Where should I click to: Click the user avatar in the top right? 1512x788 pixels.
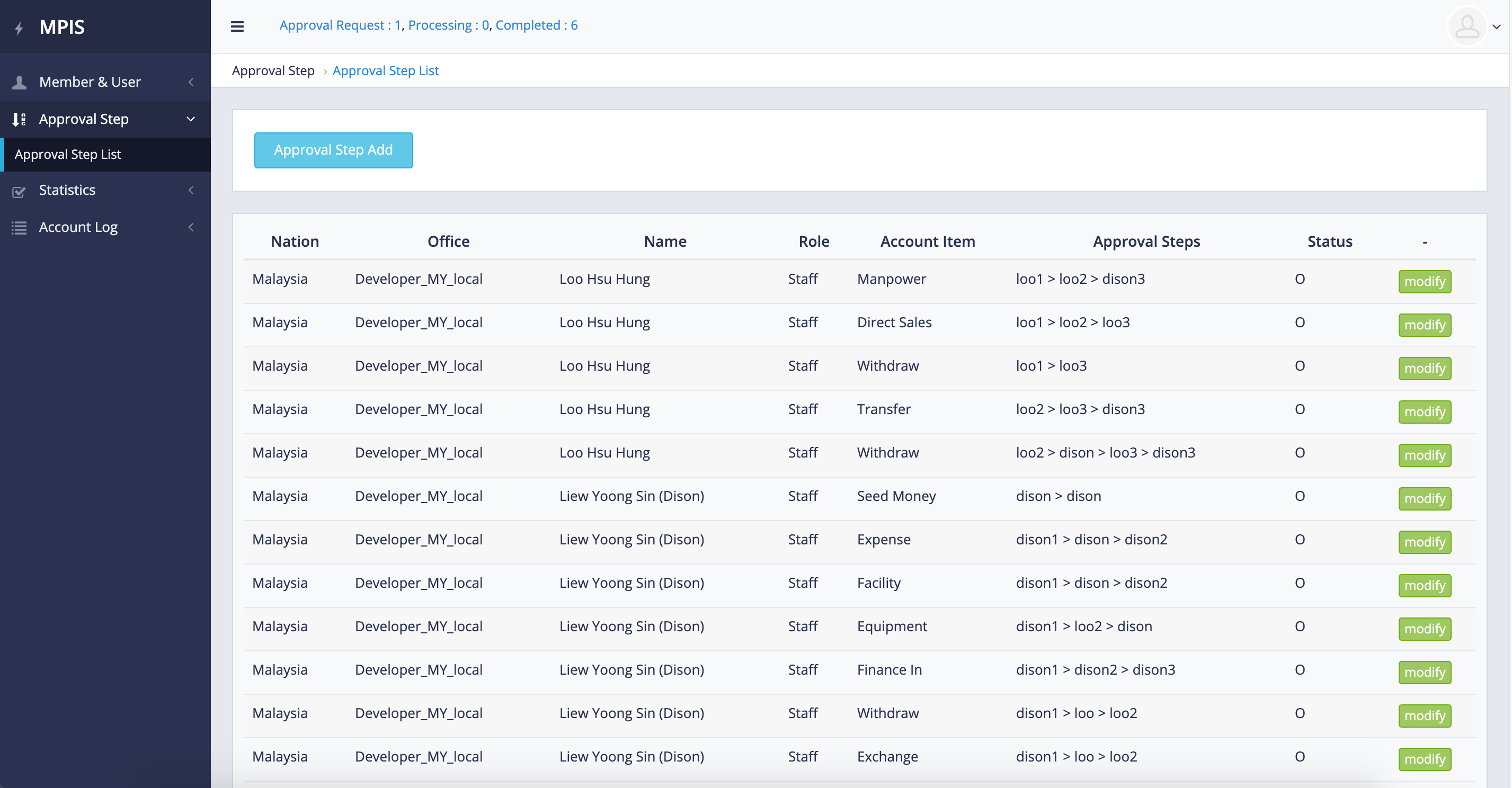tap(1467, 26)
